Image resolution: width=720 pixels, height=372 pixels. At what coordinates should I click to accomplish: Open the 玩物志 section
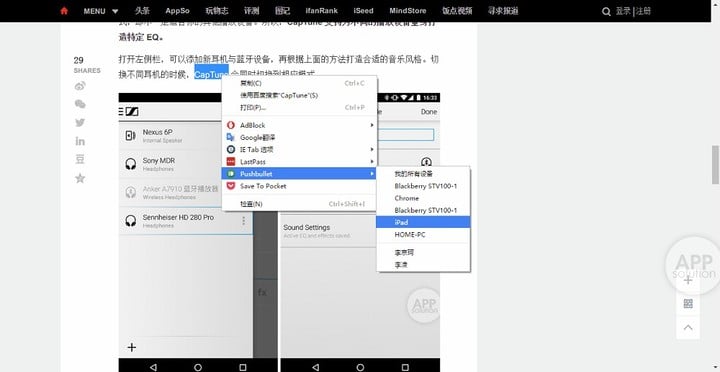click(217, 11)
